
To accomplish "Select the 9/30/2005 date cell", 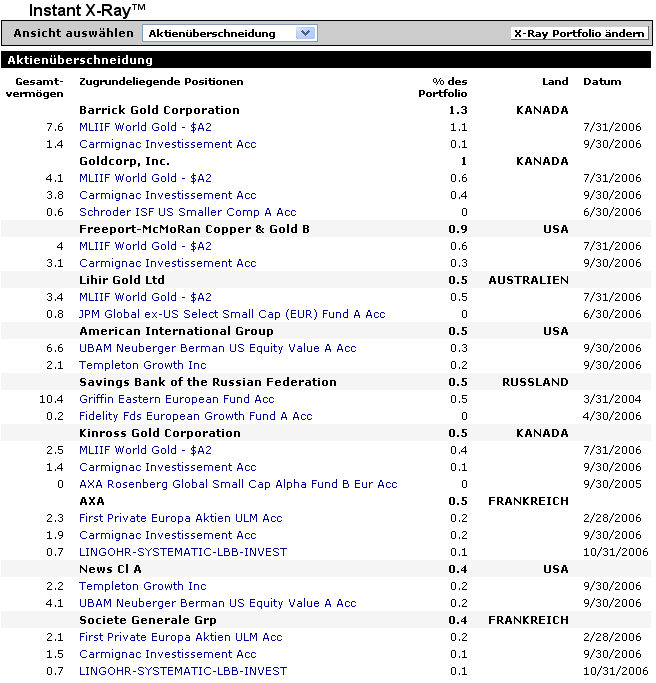I will click(x=612, y=484).
